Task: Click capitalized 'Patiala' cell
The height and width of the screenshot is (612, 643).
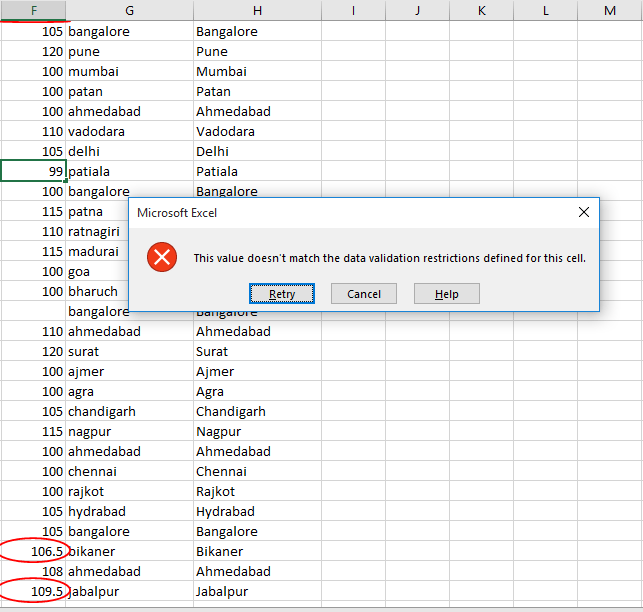Action: click(257, 171)
